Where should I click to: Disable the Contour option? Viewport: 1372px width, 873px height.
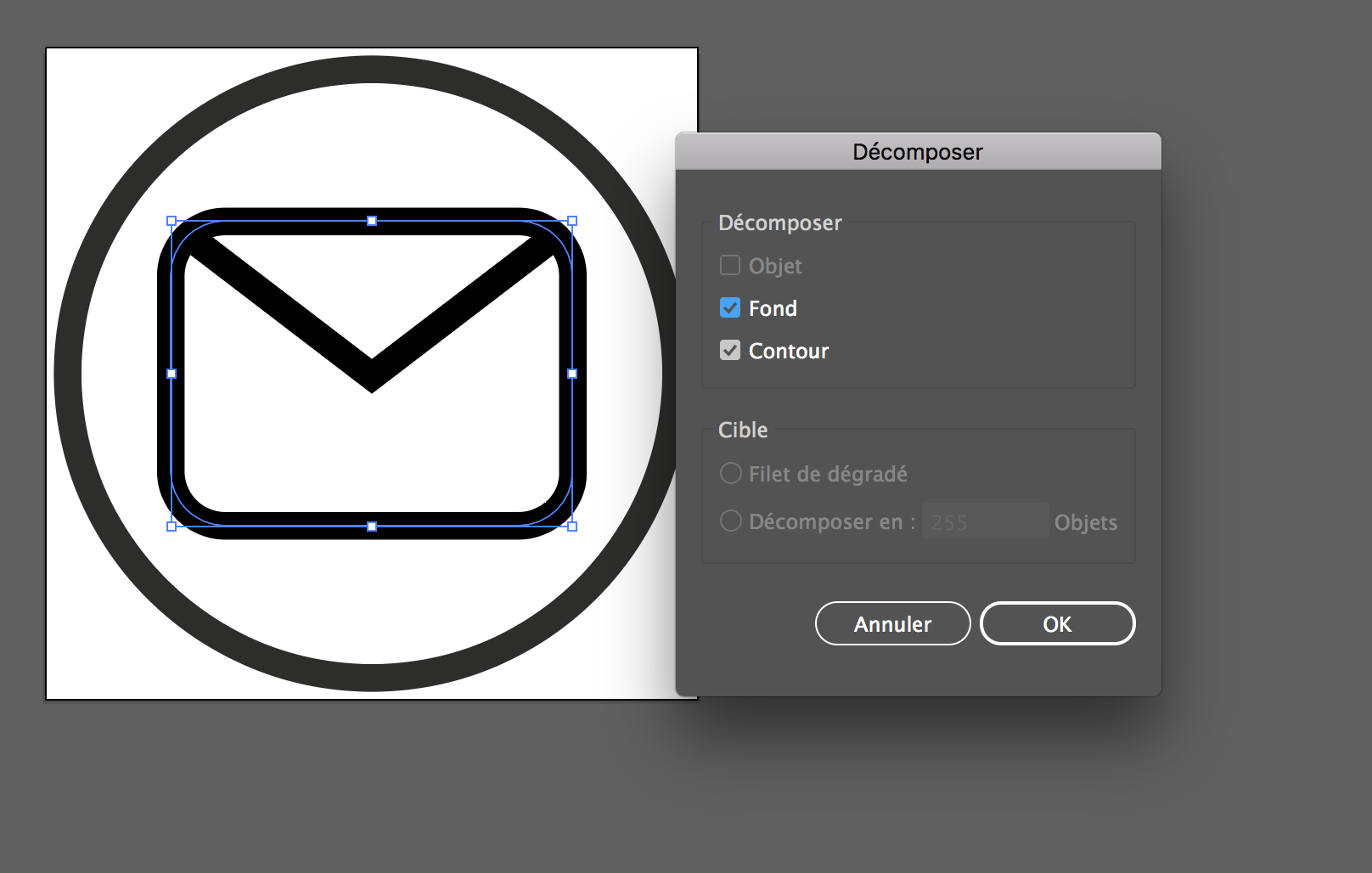point(729,350)
